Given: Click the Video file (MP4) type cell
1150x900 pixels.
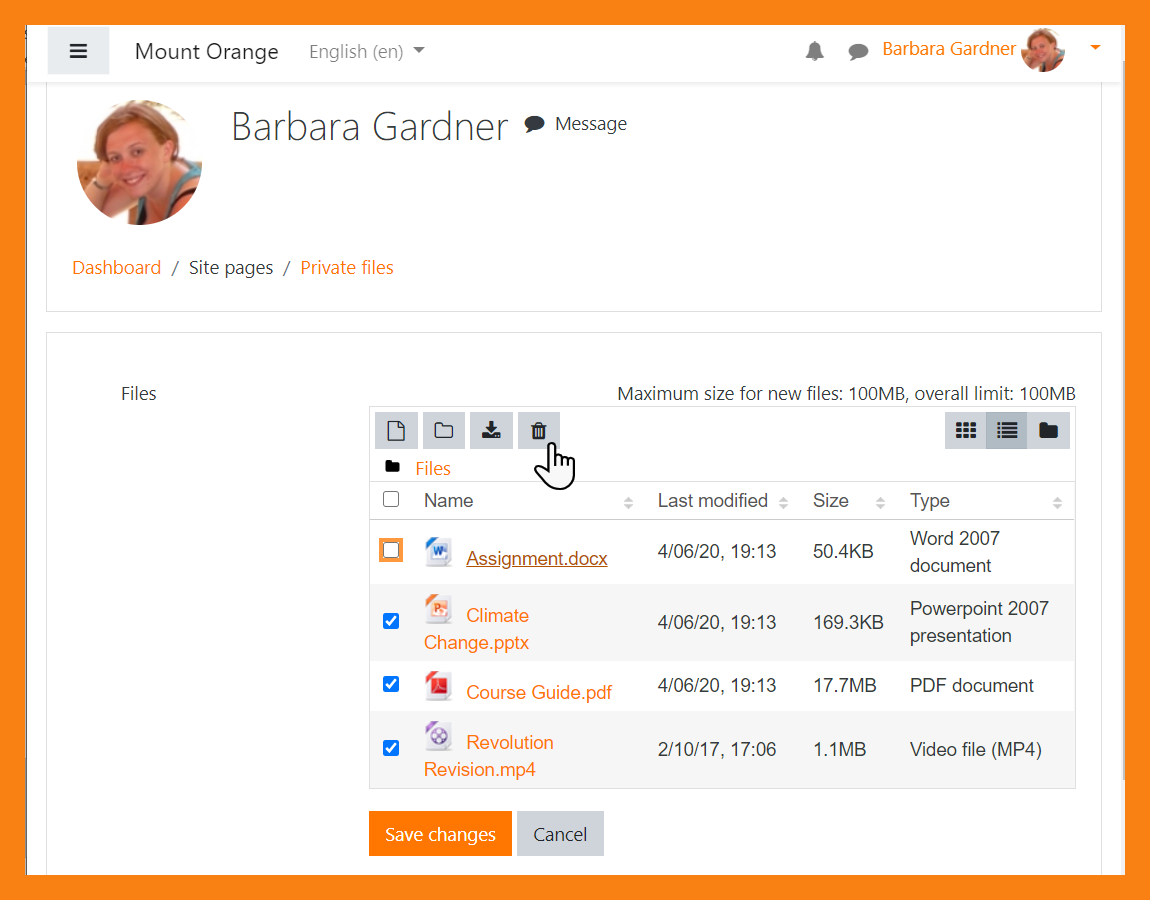Looking at the screenshot, I should tap(976, 750).
